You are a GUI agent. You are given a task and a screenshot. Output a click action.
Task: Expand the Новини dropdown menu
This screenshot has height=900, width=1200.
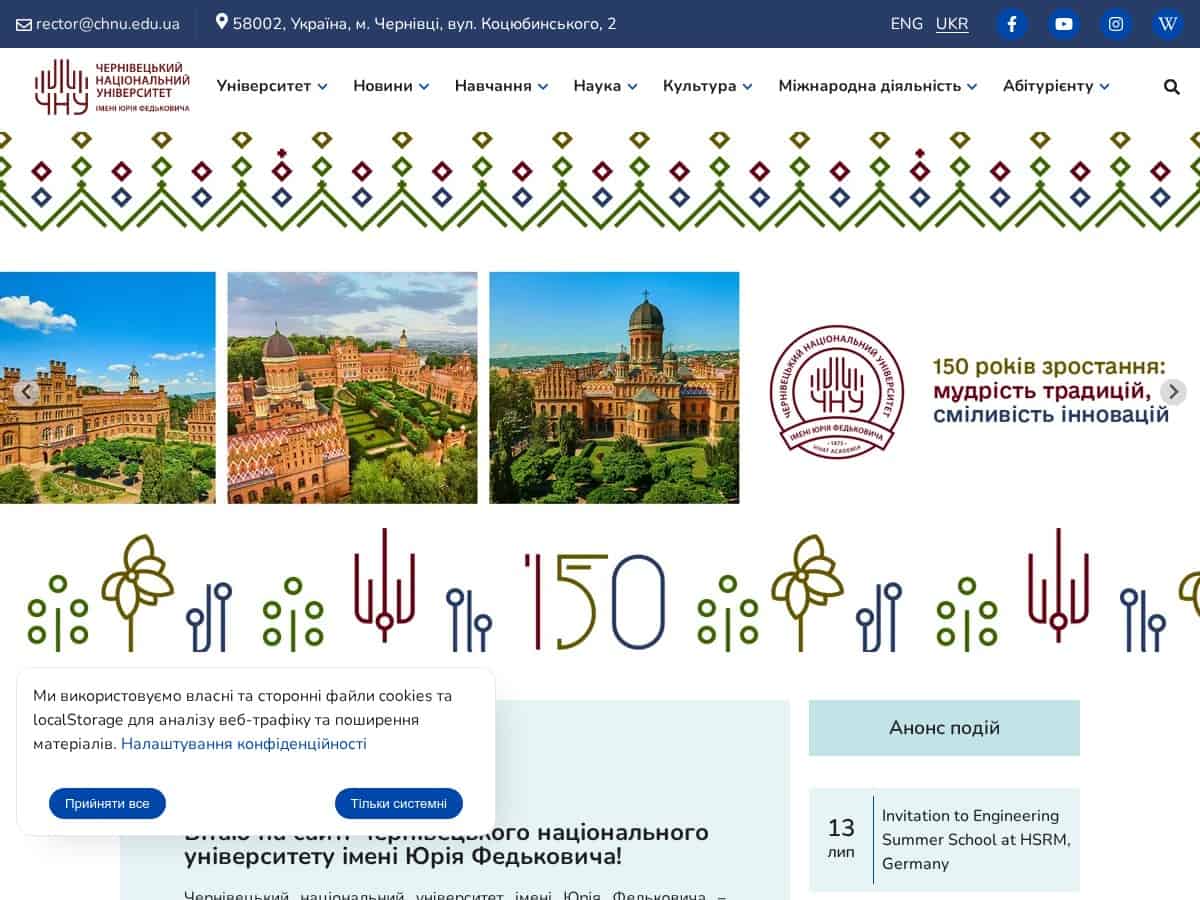(391, 86)
